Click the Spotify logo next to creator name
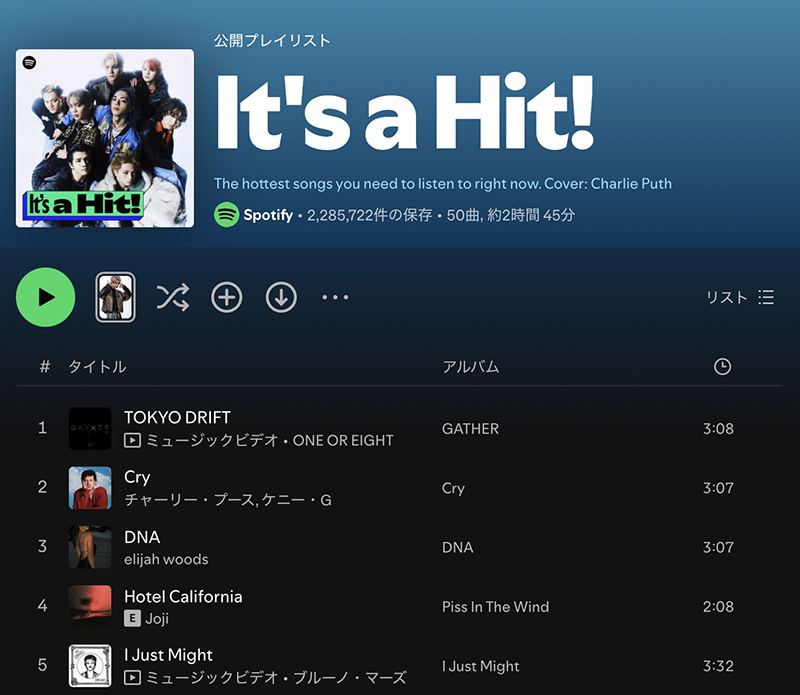This screenshot has height=695, width=800. [227, 215]
